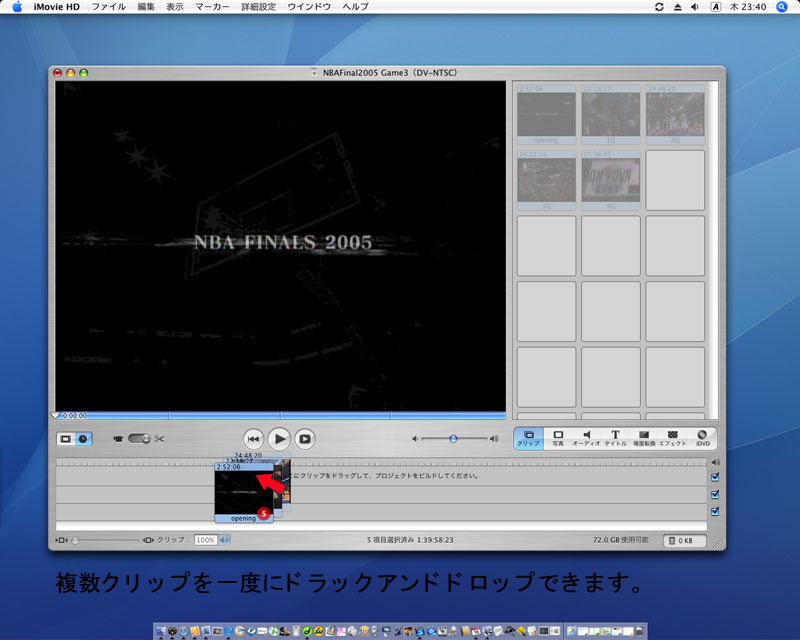
Task: Switch to timeline viewer with clock icon
Action: pyautogui.click(x=83, y=438)
